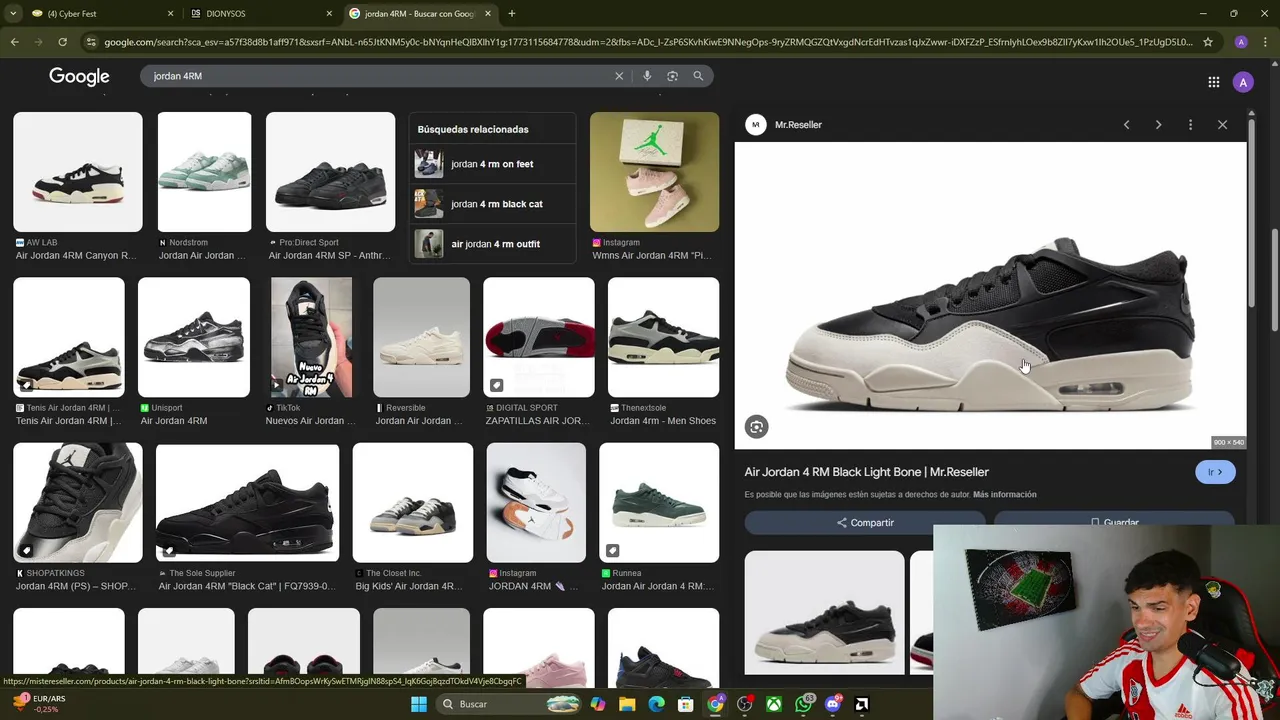
Task: Reload the page
Action: click(62, 42)
